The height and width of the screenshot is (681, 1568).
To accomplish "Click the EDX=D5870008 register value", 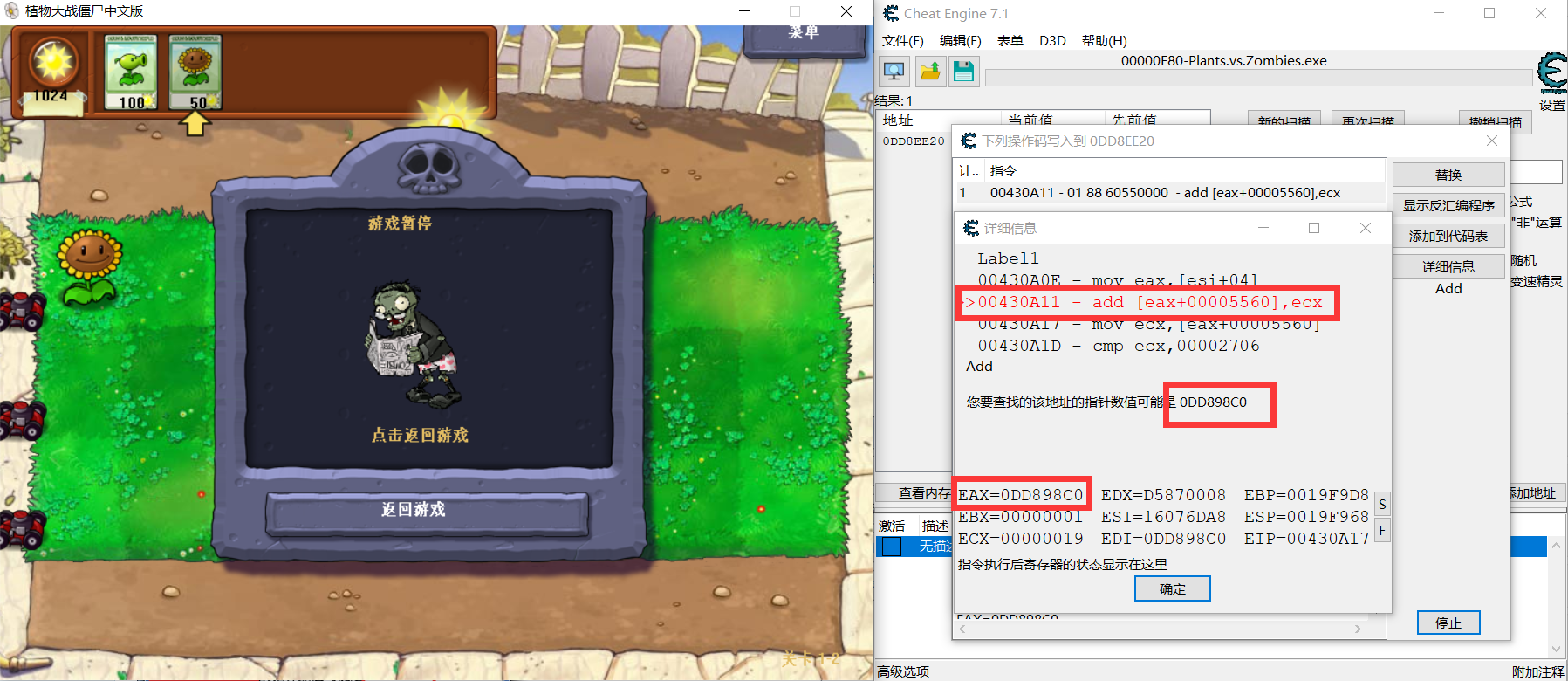I will coord(1163,495).
